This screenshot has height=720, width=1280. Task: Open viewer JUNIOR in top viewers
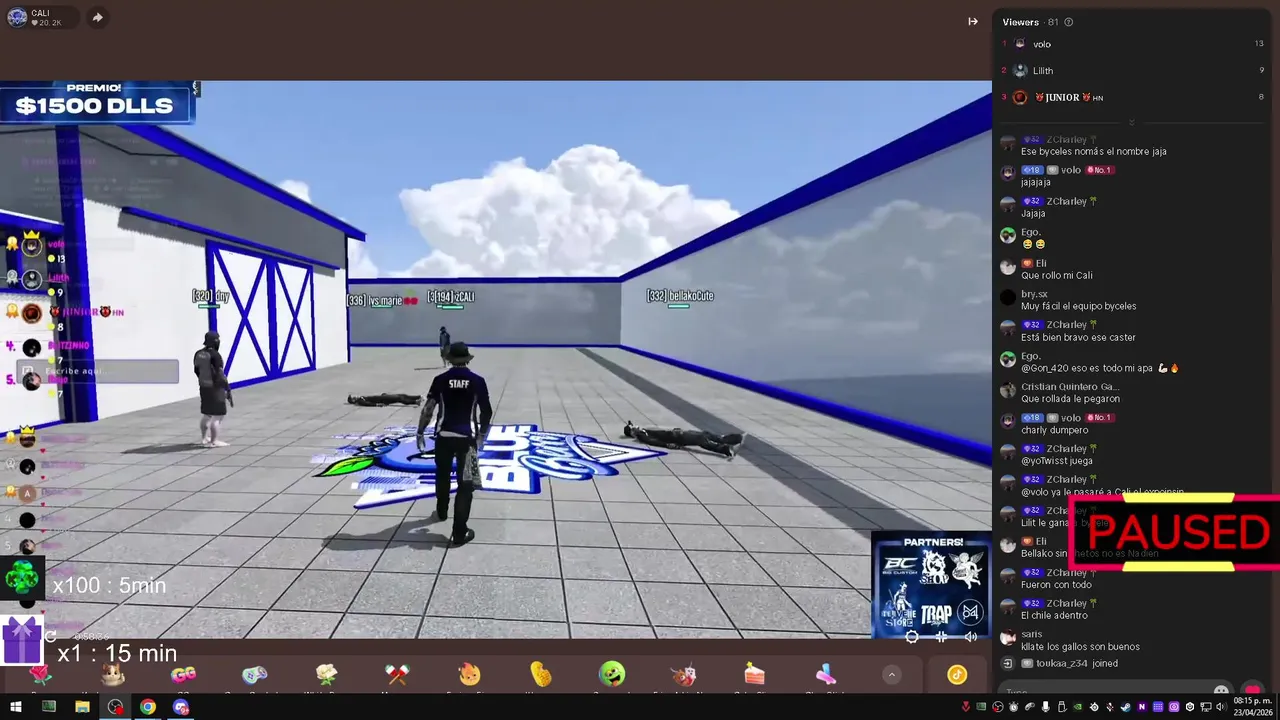[1068, 97]
